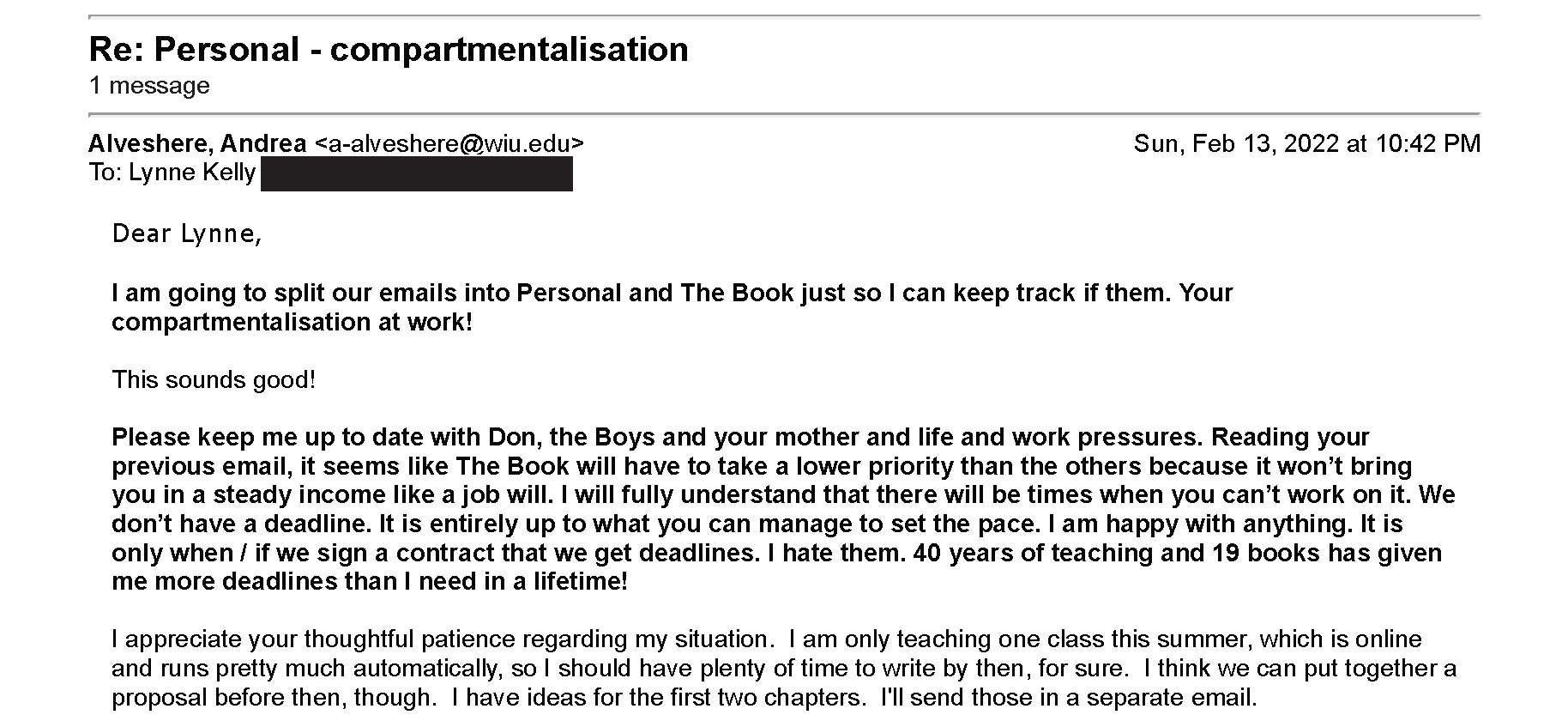Click the redacted black recipient address box
This screenshot has width=1568, height=727.
[417, 173]
